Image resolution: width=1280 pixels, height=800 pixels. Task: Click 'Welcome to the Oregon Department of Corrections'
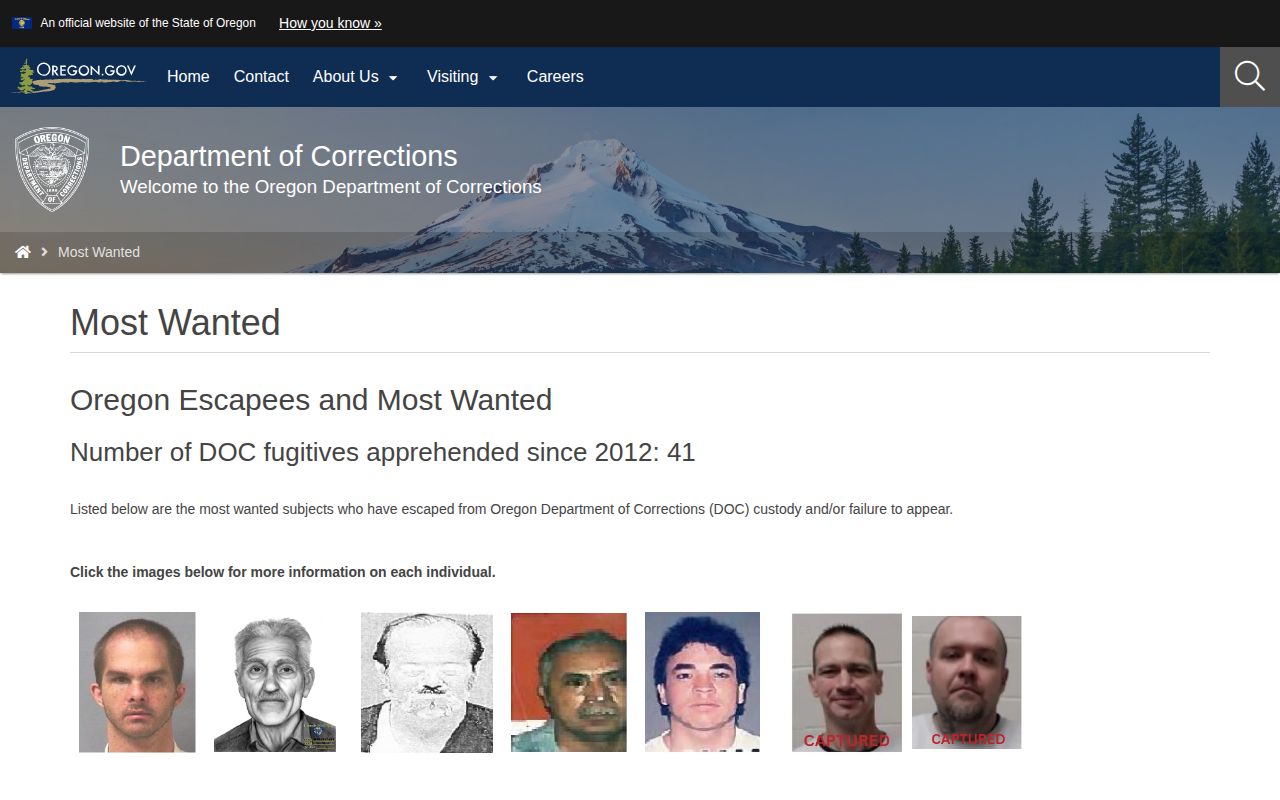331,187
